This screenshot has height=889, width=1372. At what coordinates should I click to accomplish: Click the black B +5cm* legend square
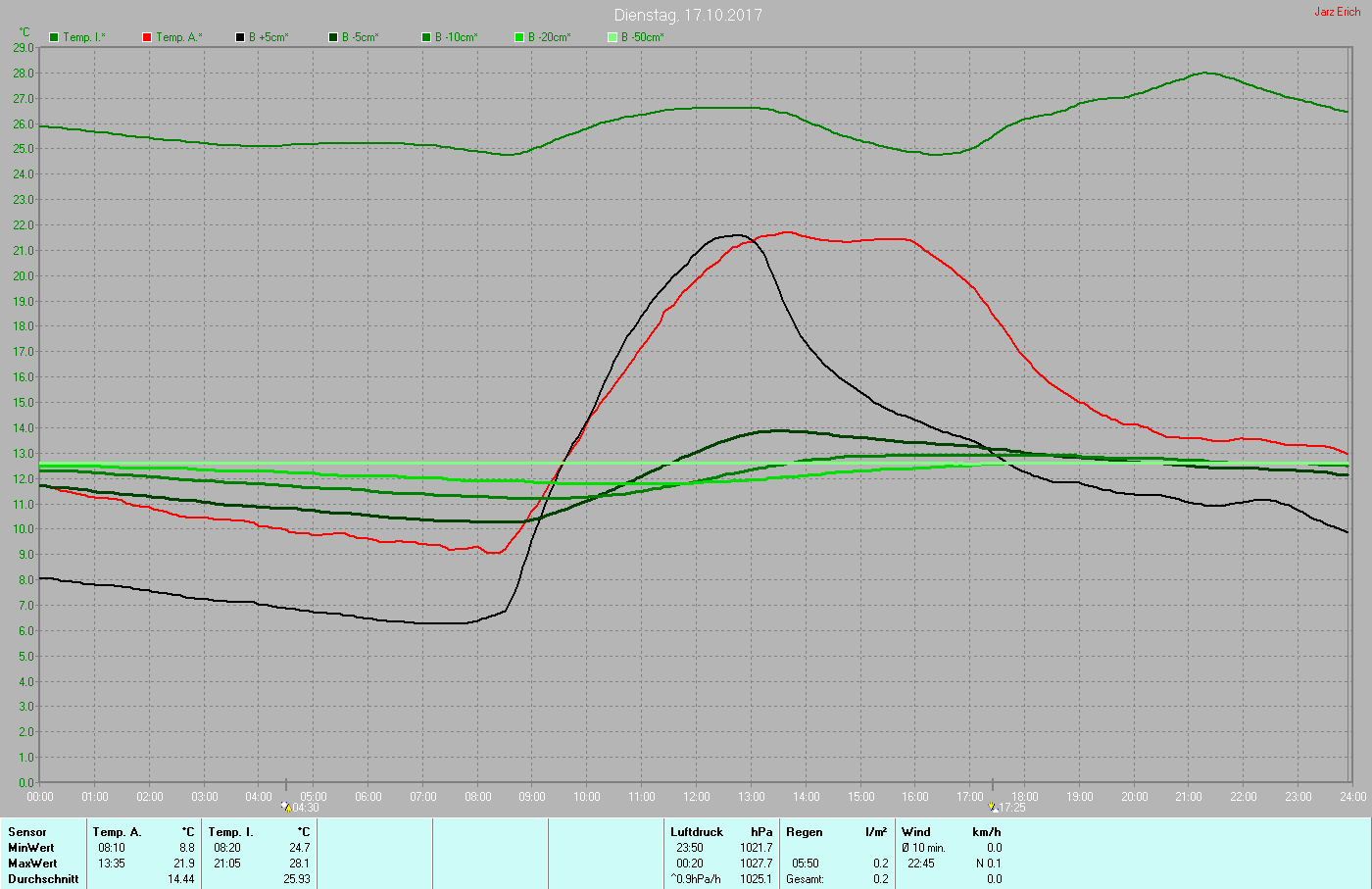click(240, 37)
